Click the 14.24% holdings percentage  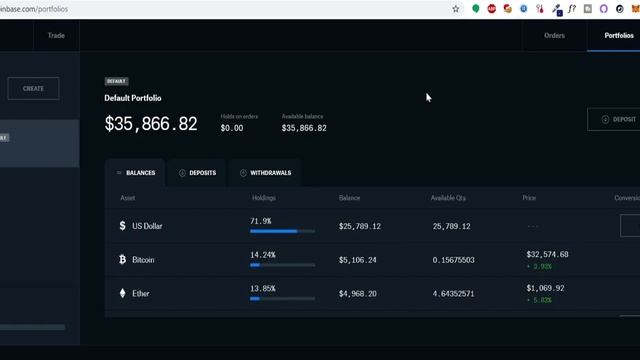262,255
